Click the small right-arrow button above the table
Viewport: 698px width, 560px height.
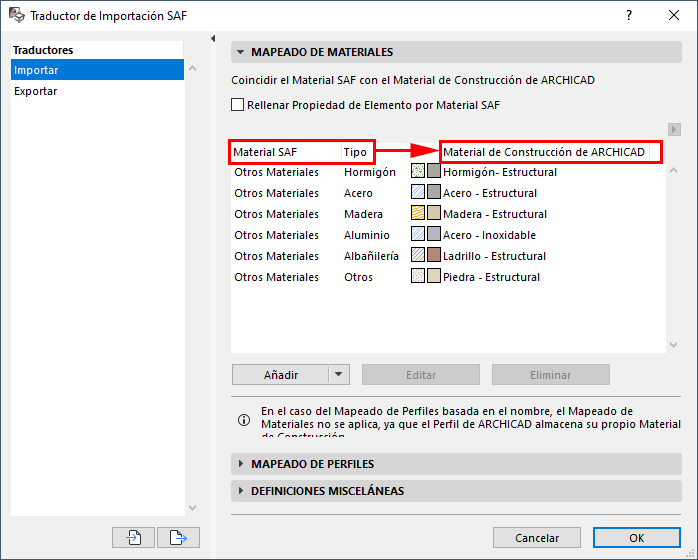click(x=674, y=130)
